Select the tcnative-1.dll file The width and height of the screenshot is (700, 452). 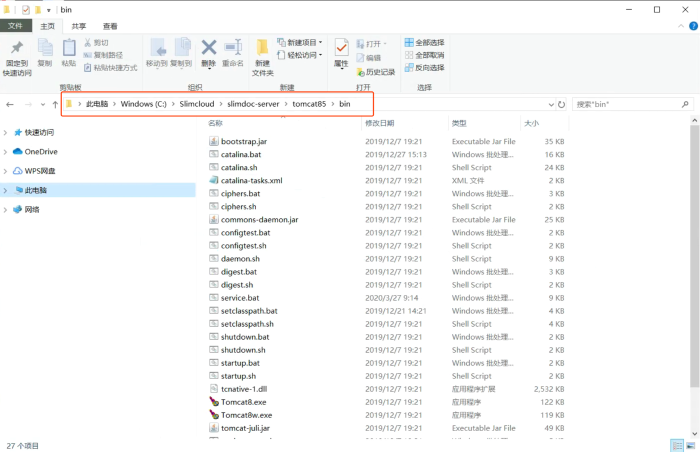(244, 389)
